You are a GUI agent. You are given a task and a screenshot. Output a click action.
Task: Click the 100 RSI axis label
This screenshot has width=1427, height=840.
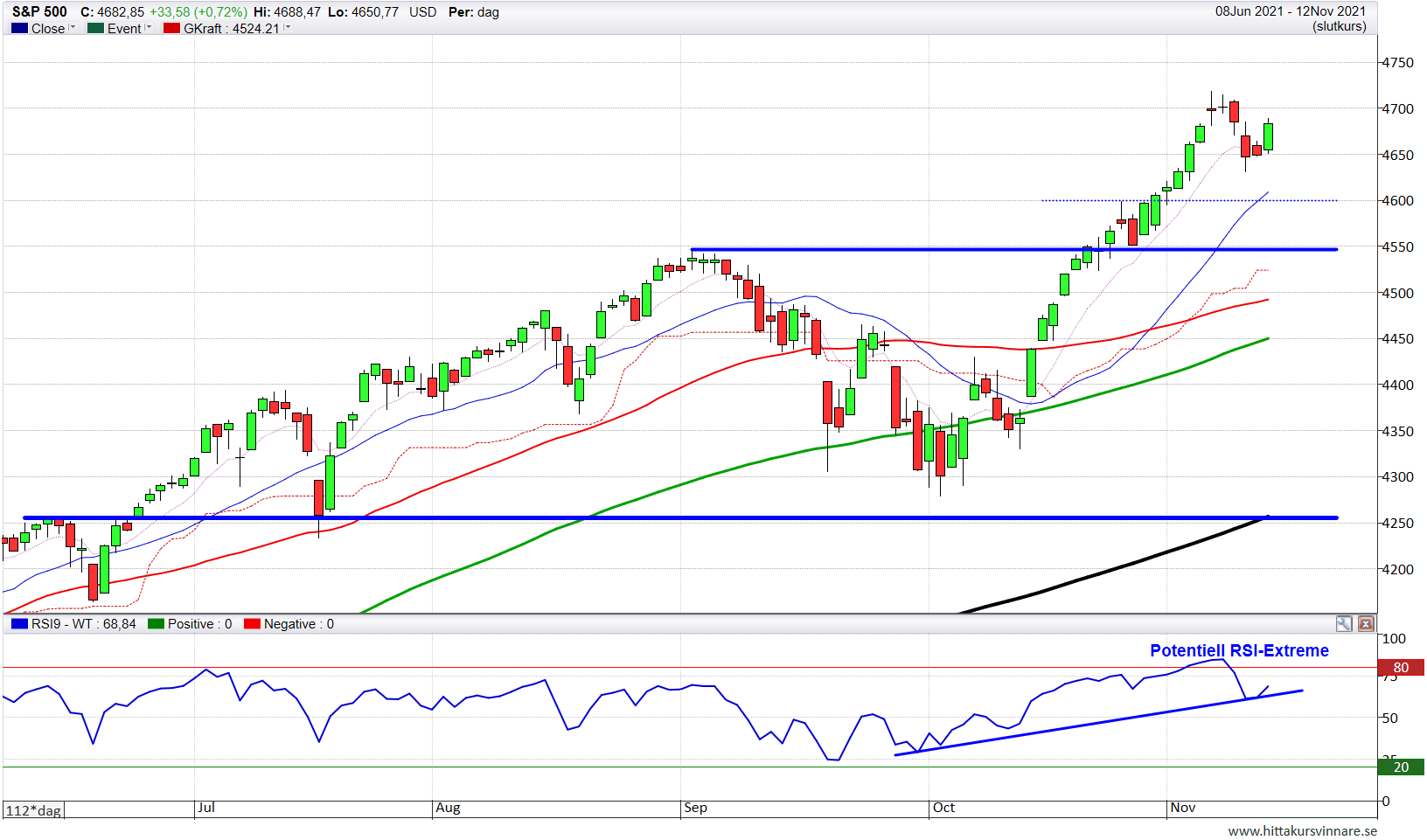tap(1394, 639)
